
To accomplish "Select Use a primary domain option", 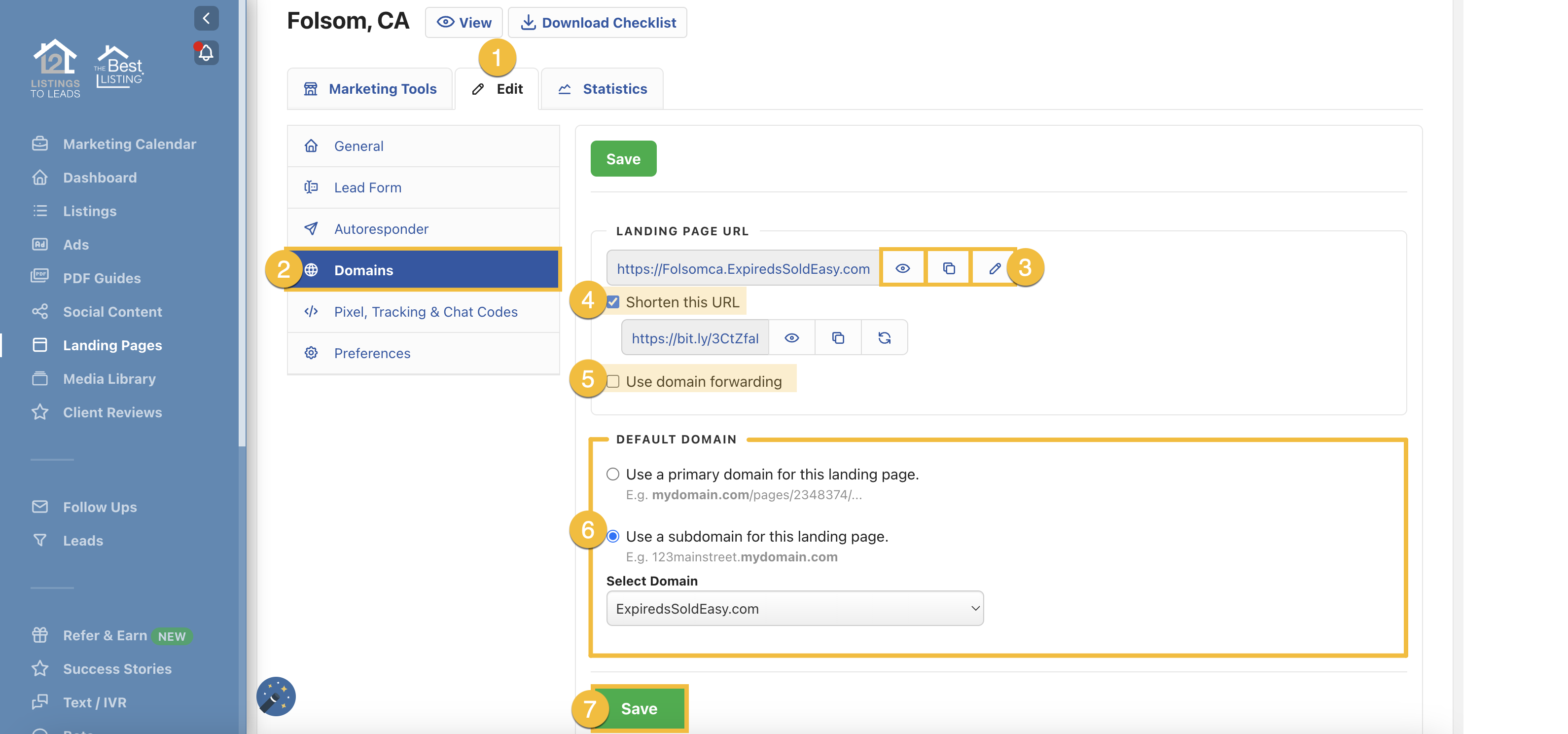I will (x=612, y=474).
